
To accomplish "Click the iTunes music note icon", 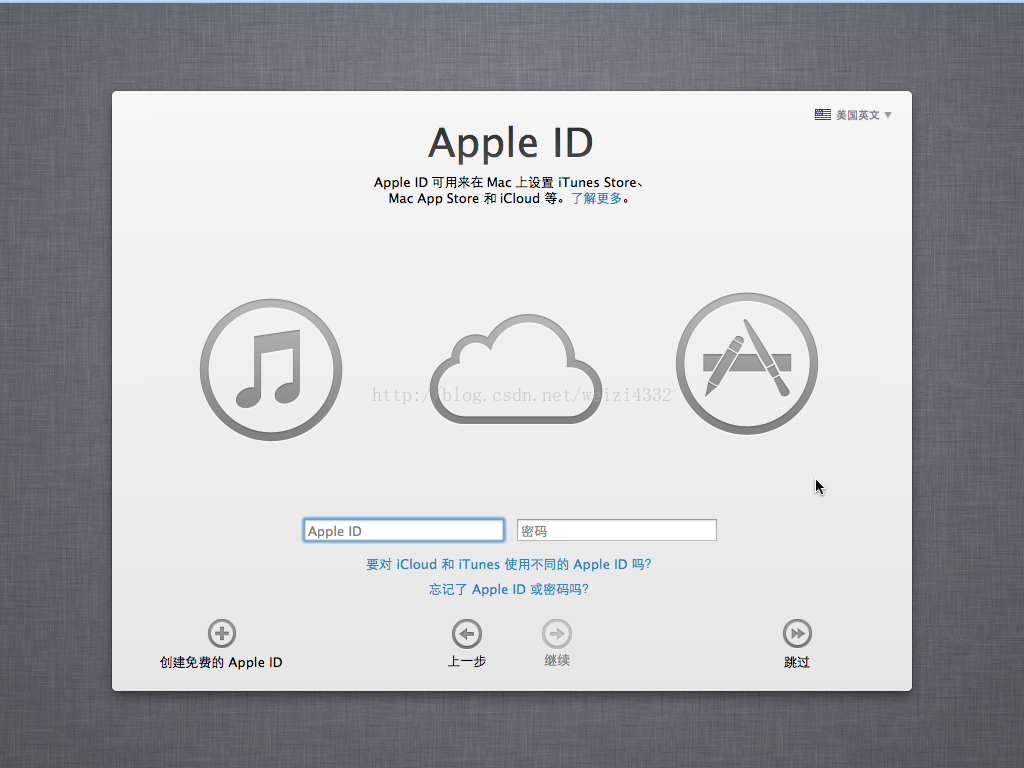I will point(271,370).
